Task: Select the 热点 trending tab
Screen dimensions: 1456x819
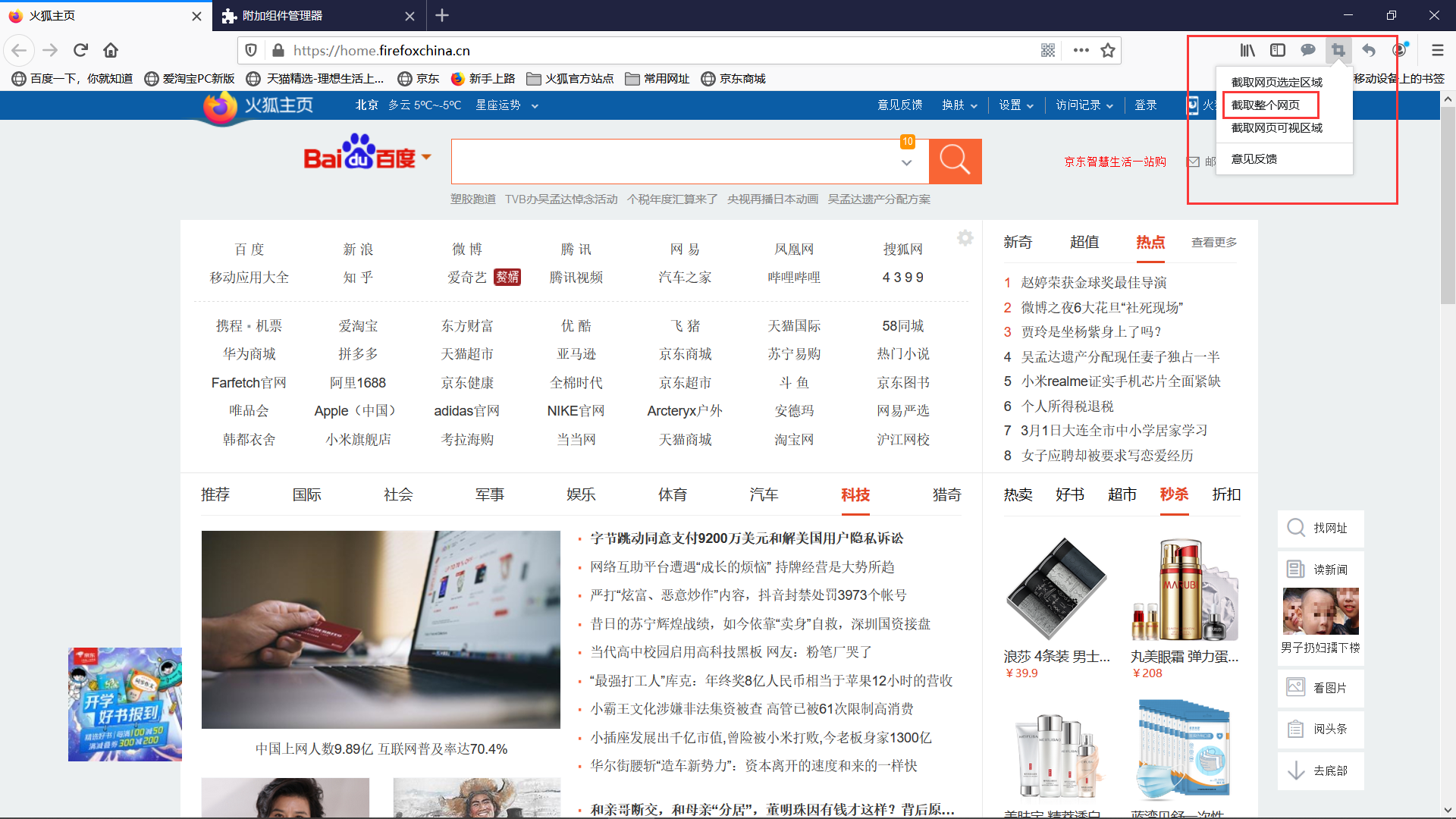Action: 1150,242
